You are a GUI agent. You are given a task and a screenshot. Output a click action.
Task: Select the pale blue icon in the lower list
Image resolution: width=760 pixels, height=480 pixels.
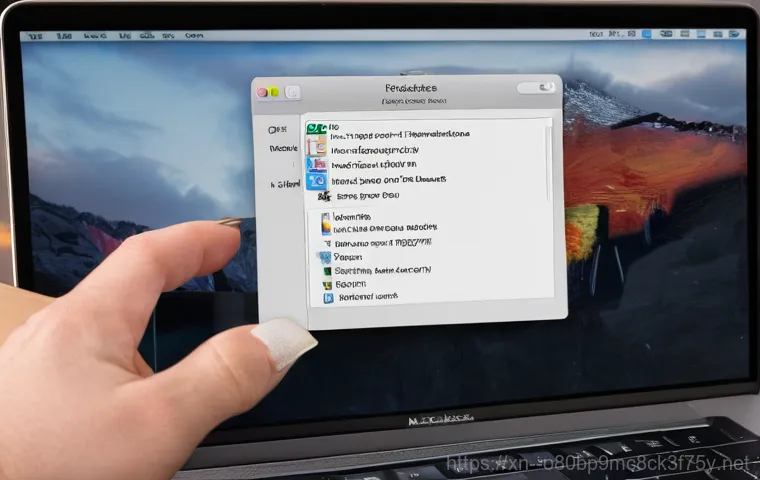pyautogui.click(x=324, y=257)
